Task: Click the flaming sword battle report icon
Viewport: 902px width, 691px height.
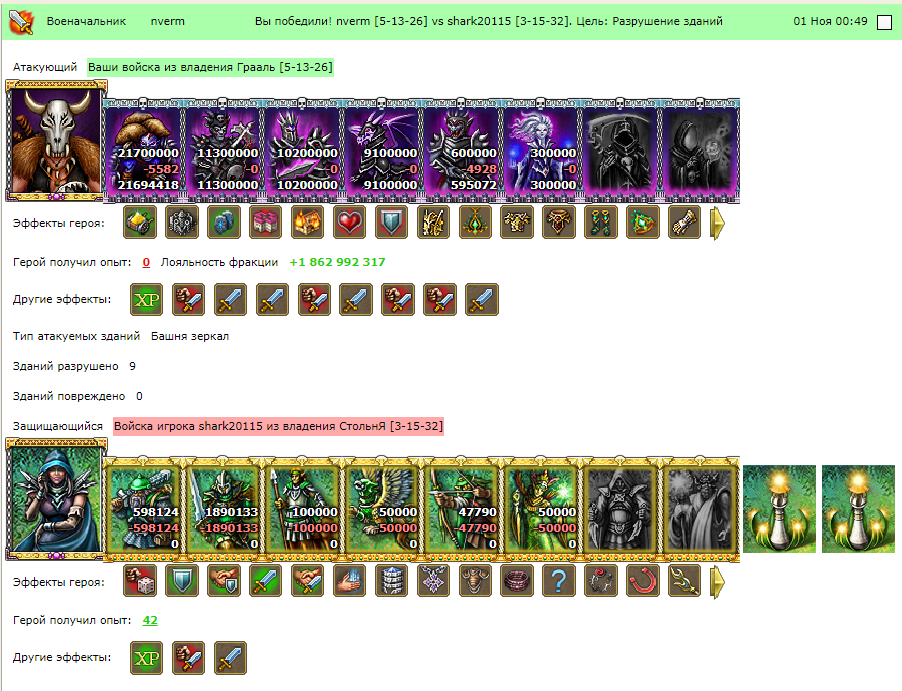Action: pyautogui.click(x=21, y=22)
